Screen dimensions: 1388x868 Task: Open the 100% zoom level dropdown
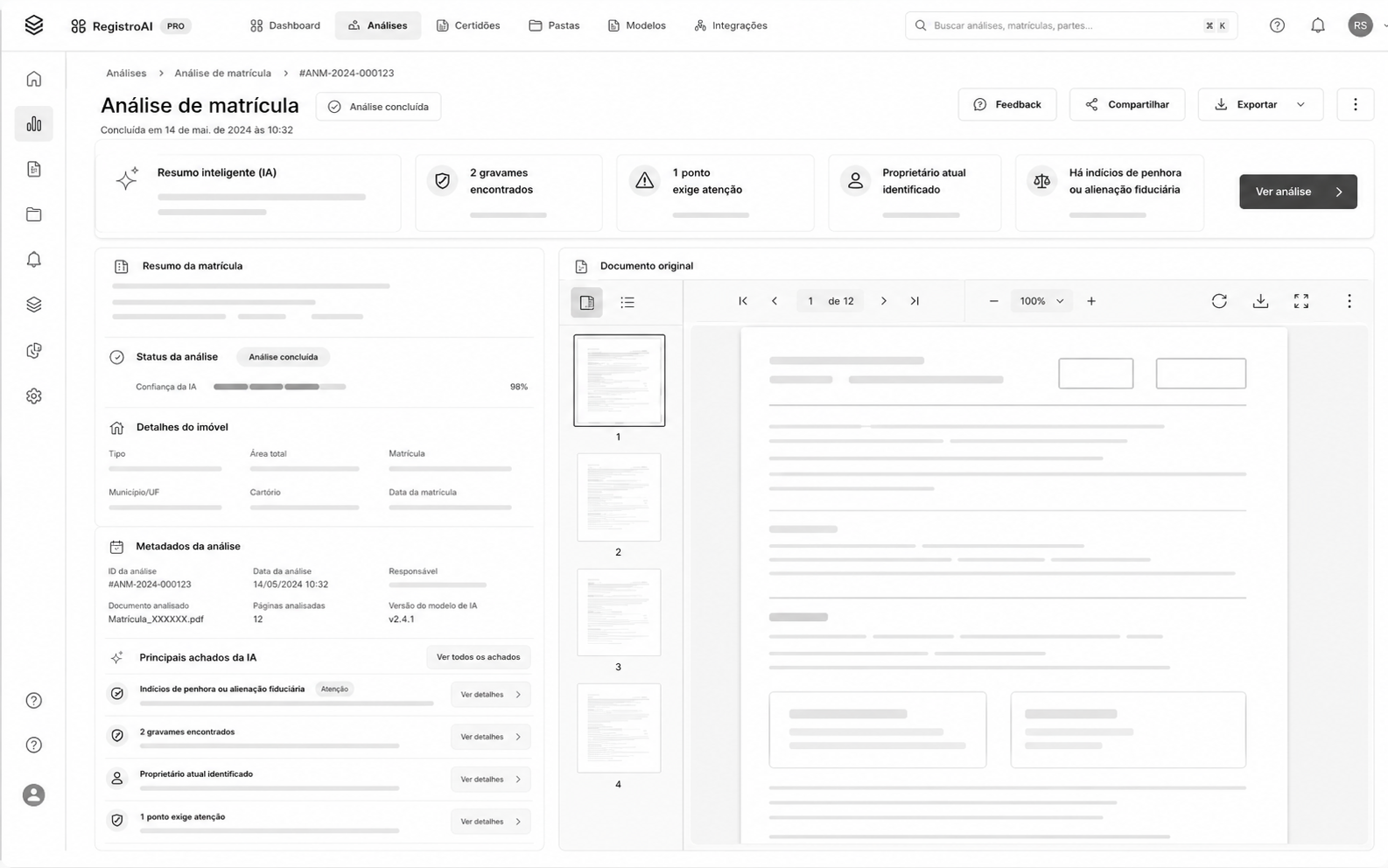(x=1041, y=301)
